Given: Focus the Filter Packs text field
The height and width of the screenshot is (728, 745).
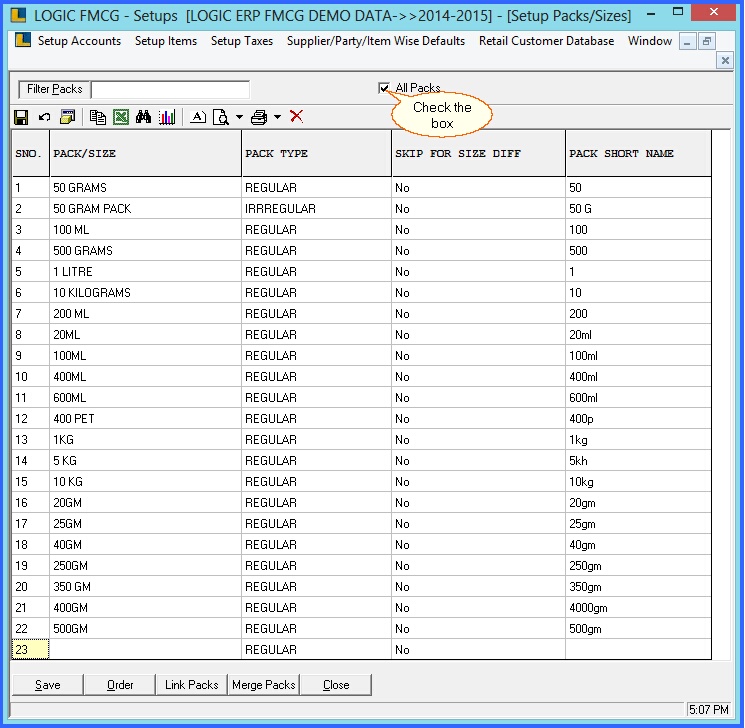Looking at the screenshot, I should [x=171, y=89].
